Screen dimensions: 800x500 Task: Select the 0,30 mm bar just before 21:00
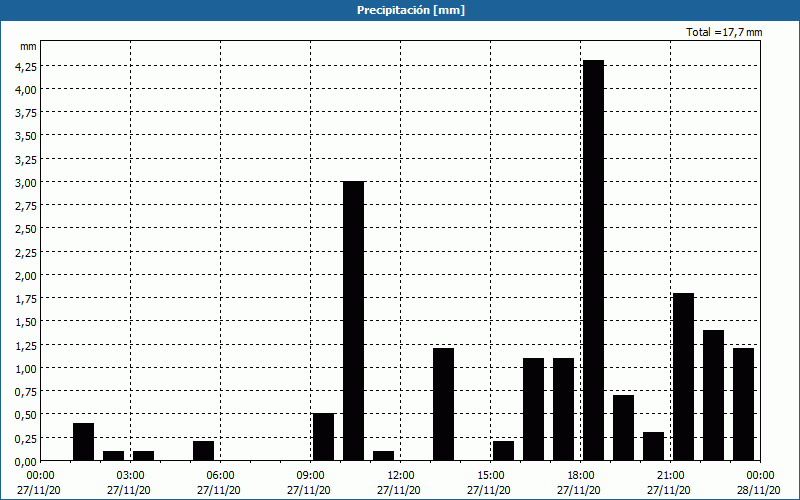click(654, 446)
